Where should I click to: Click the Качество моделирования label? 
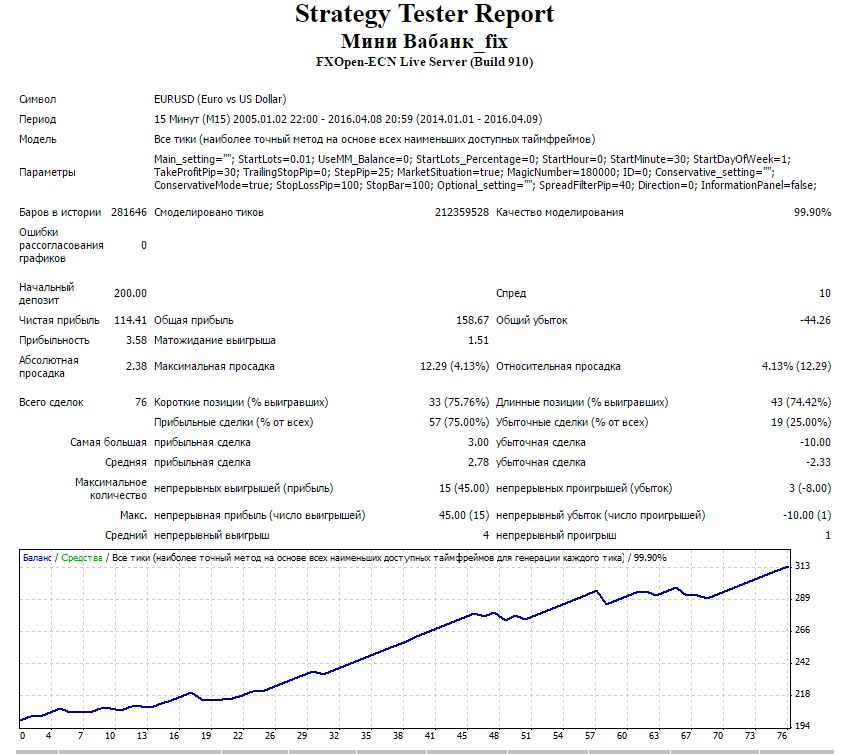[x=560, y=212]
